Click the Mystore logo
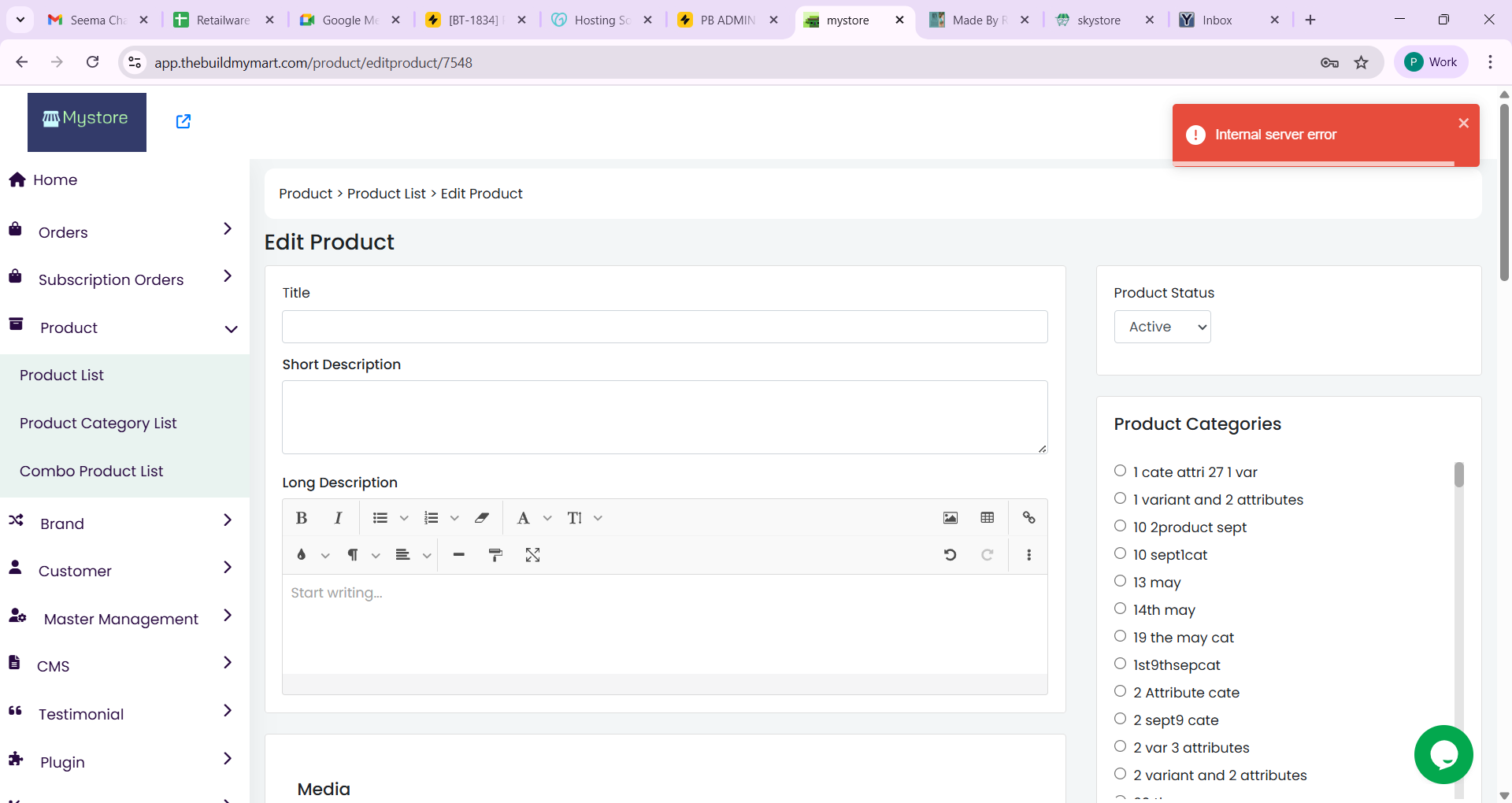The width and height of the screenshot is (1512, 803). point(87,122)
